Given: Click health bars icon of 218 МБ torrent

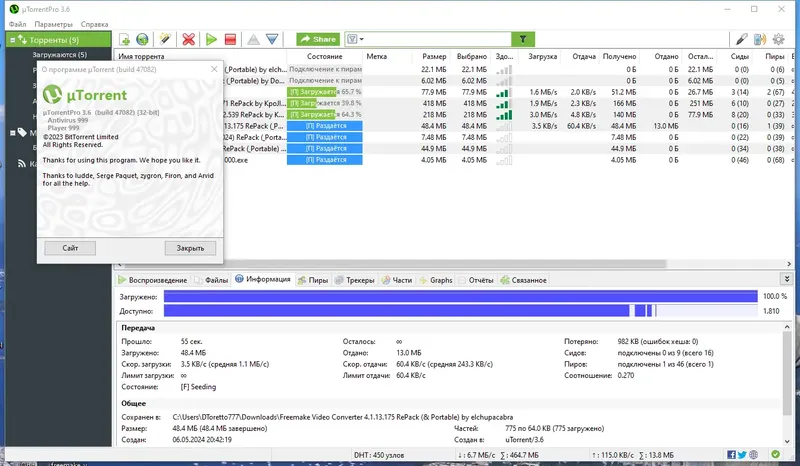Looking at the screenshot, I should 503,115.
